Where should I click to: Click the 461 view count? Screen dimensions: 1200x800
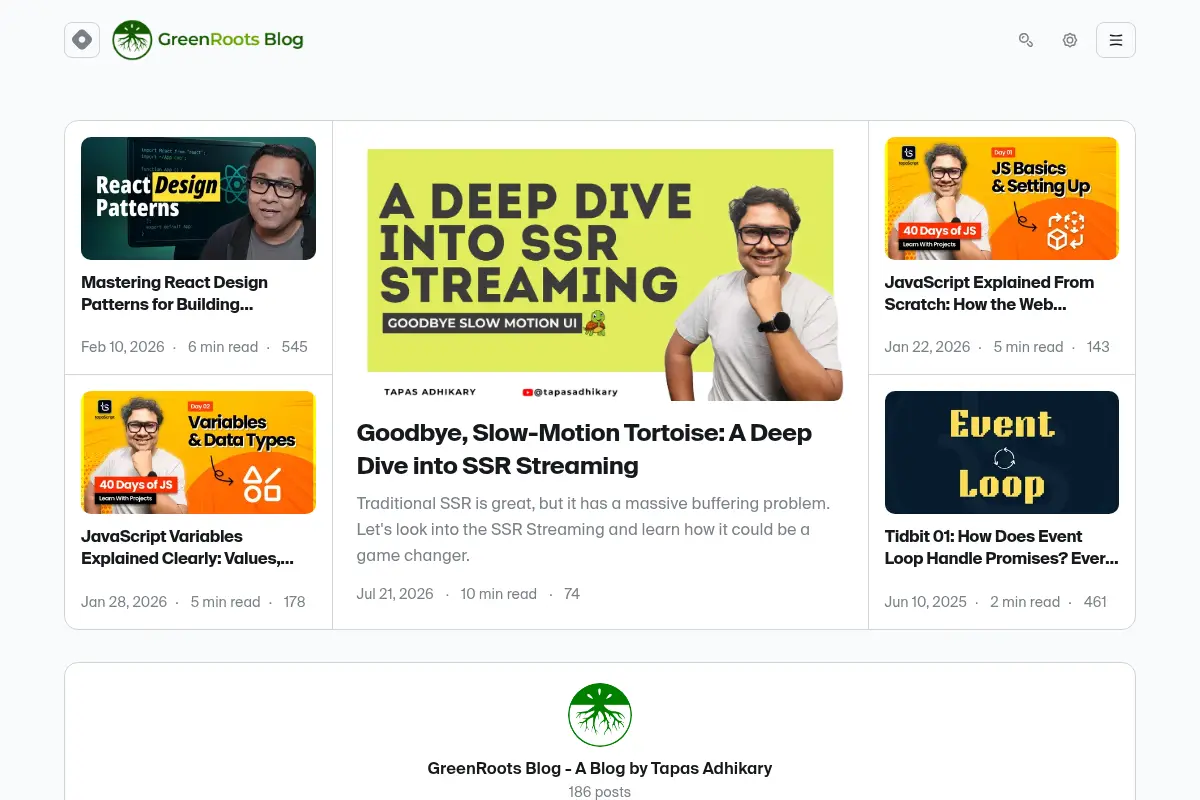(x=1095, y=602)
